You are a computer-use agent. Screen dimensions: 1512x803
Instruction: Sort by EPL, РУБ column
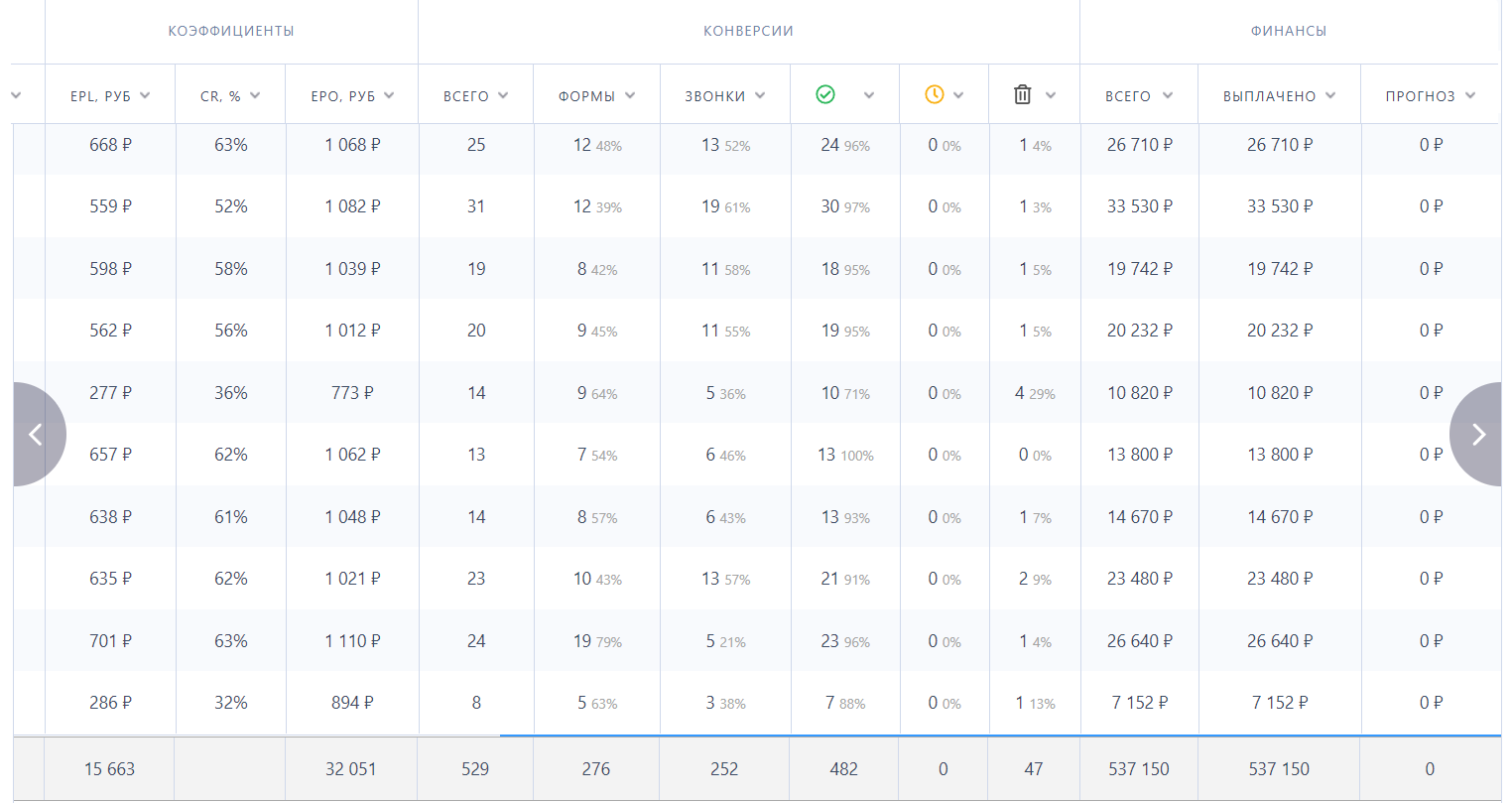(109, 96)
